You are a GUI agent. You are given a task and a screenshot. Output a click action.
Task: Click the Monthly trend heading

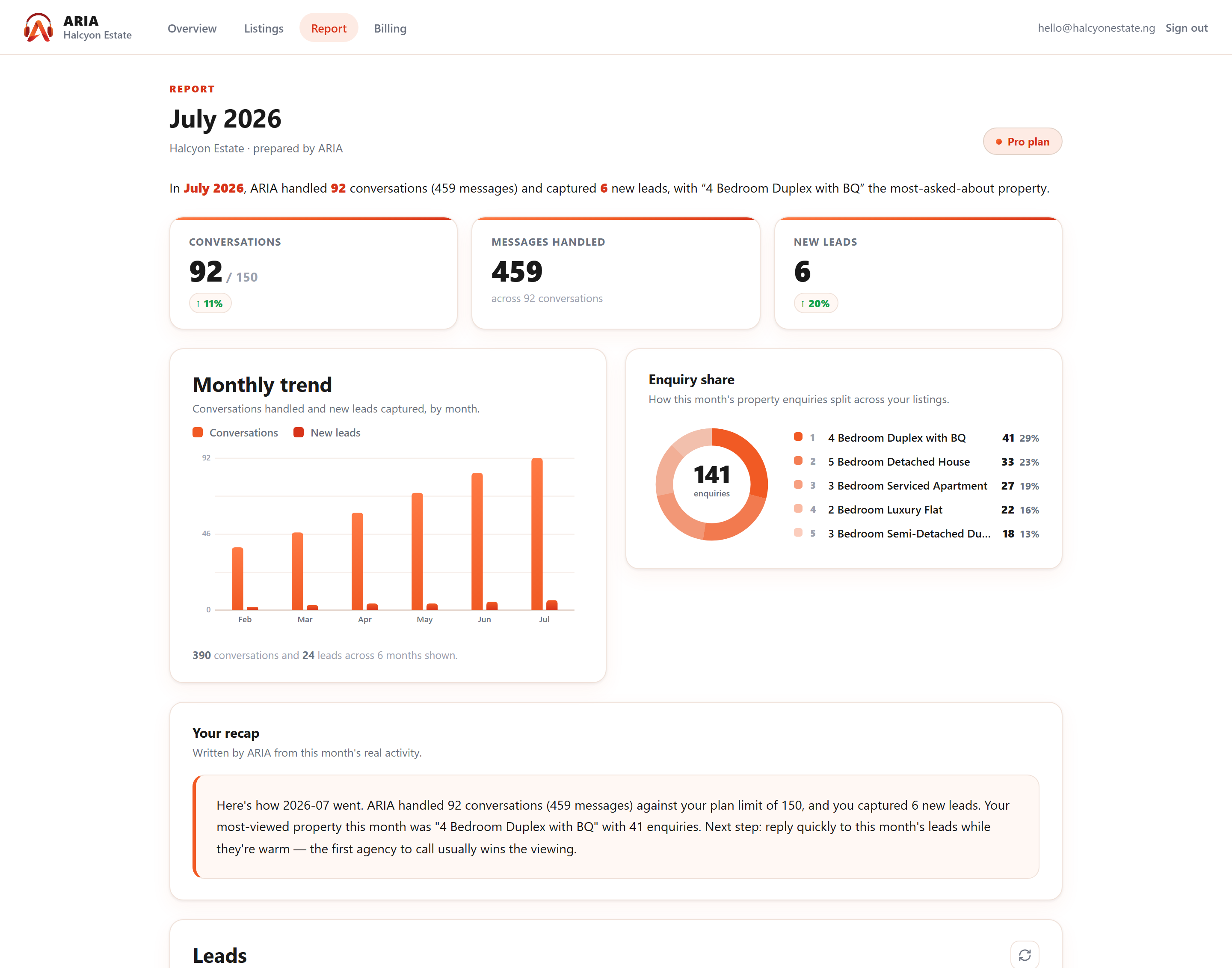coord(262,385)
